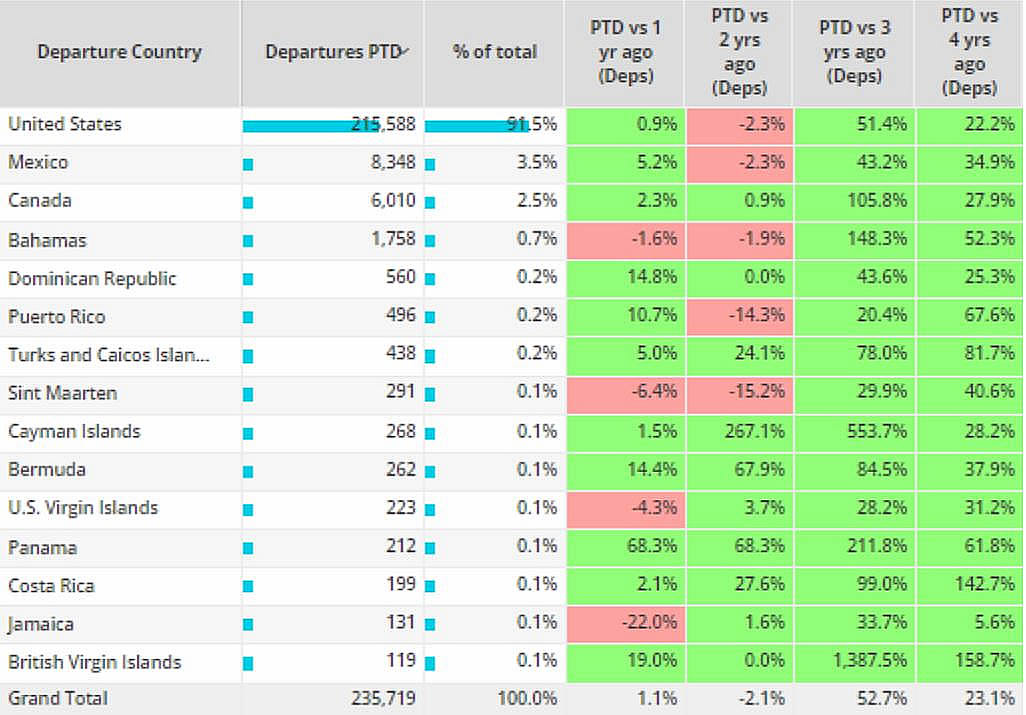The width and height of the screenshot is (1026, 715).
Task: Click the blue marker beside Bahamas departures
Action: coord(248,241)
